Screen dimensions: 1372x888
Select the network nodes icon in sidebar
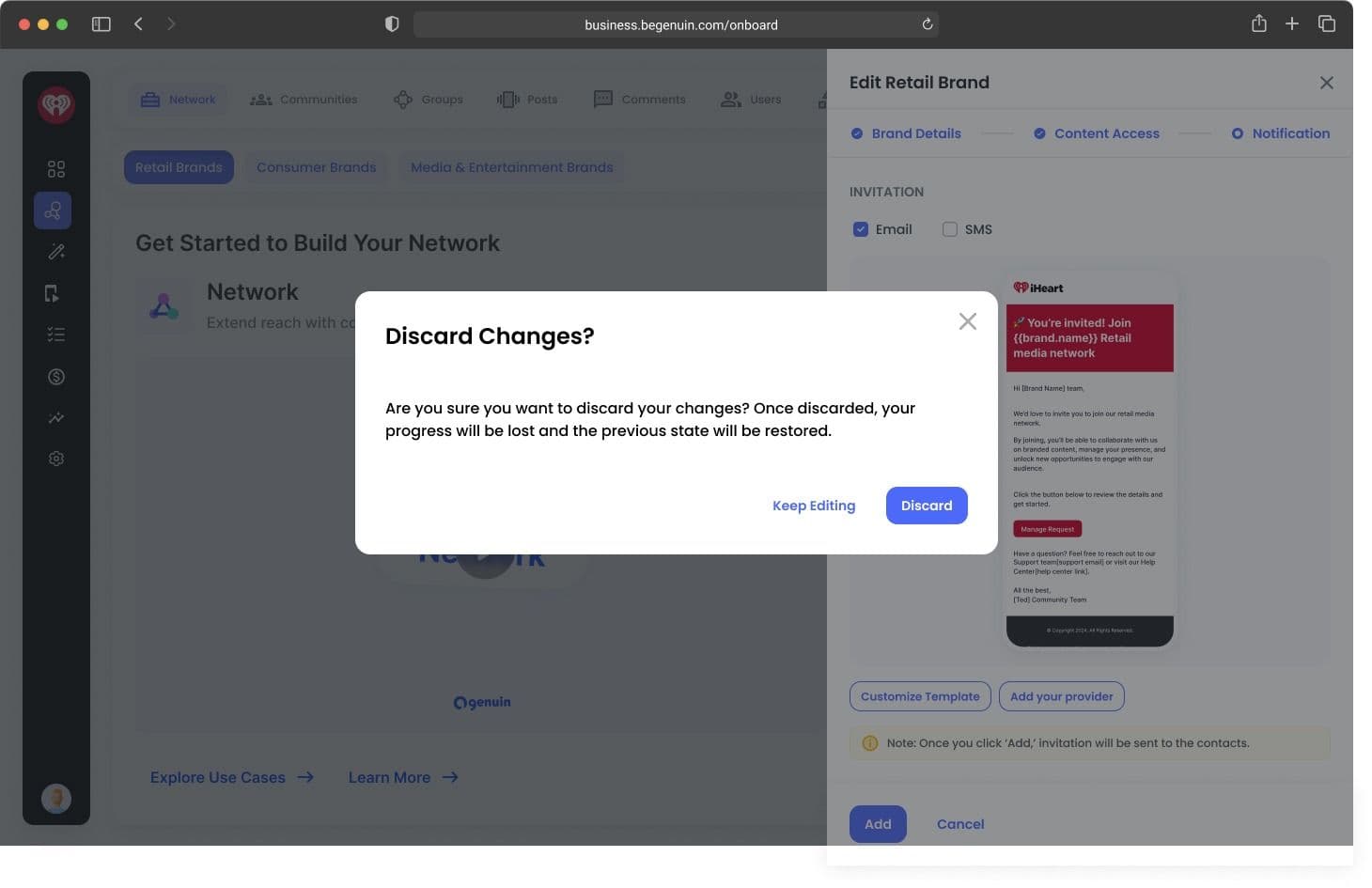pyautogui.click(x=53, y=210)
